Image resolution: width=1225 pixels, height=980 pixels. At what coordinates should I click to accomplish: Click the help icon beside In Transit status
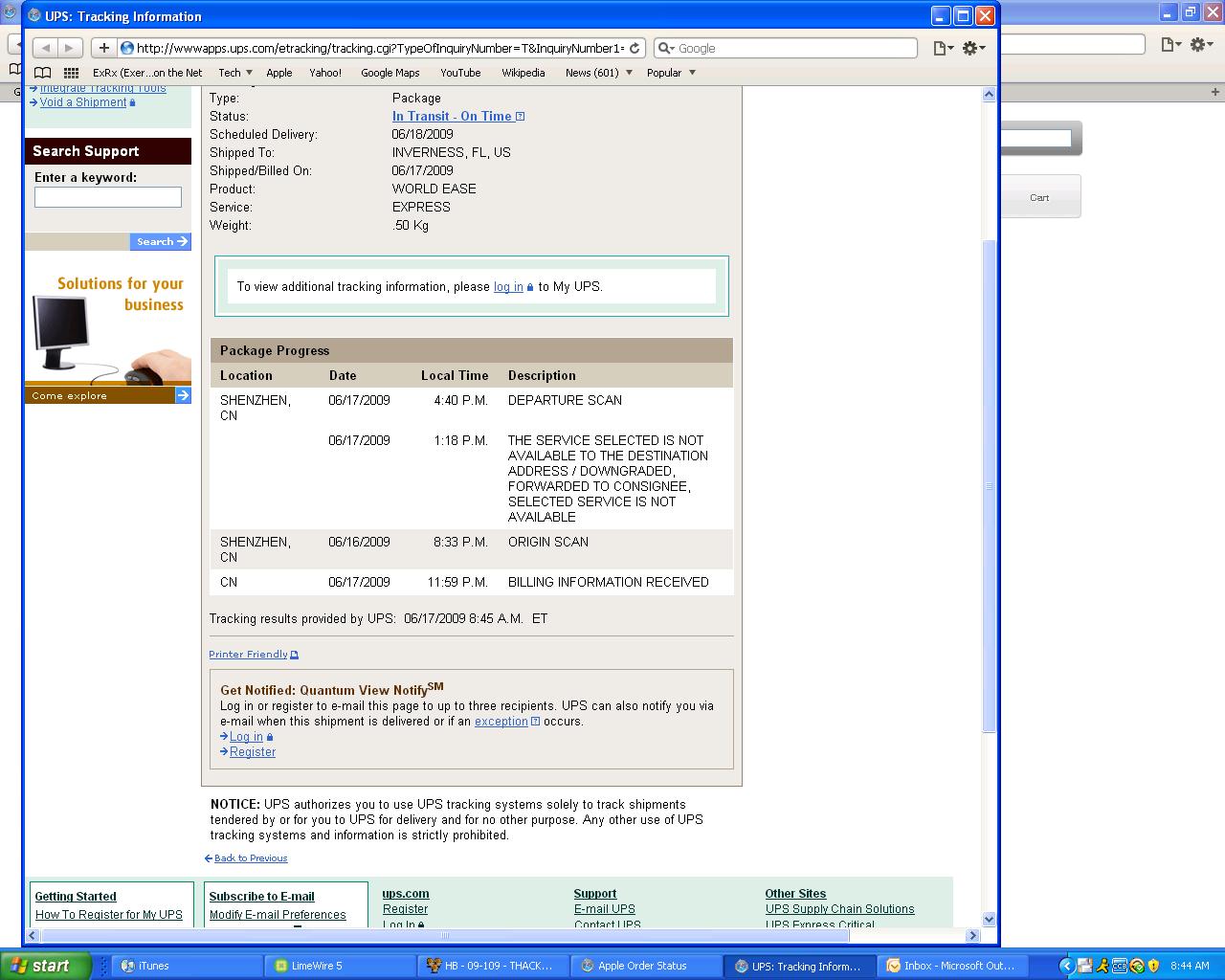click(x=521, y=116)
